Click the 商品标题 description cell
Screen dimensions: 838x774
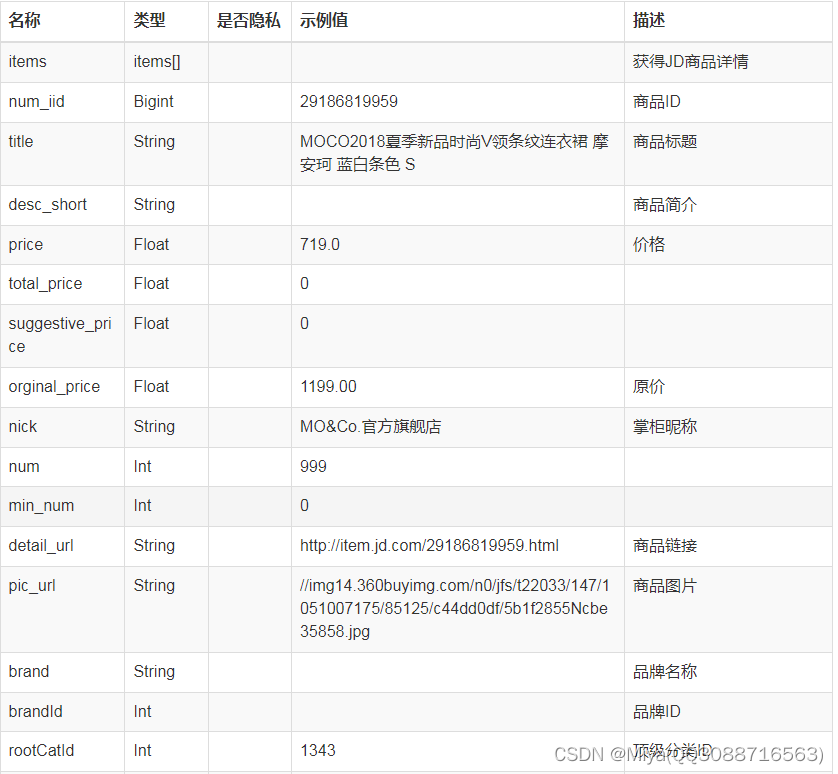(x=665, y=142)
